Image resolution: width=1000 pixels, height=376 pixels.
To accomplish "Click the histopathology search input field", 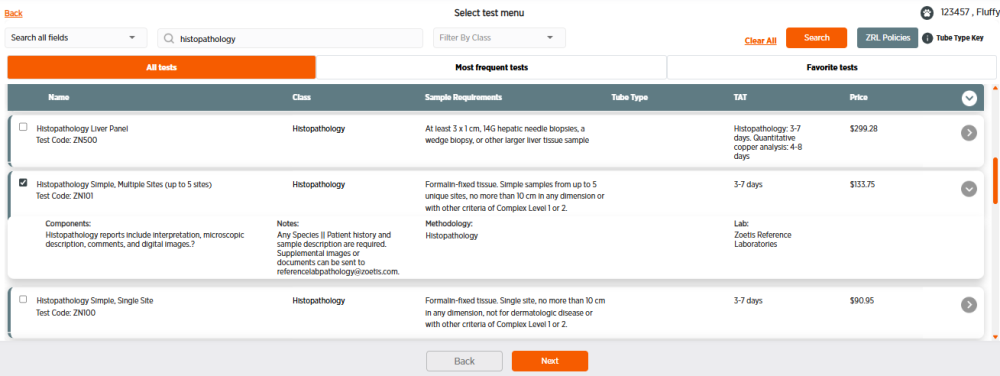I will coord(290,38).
